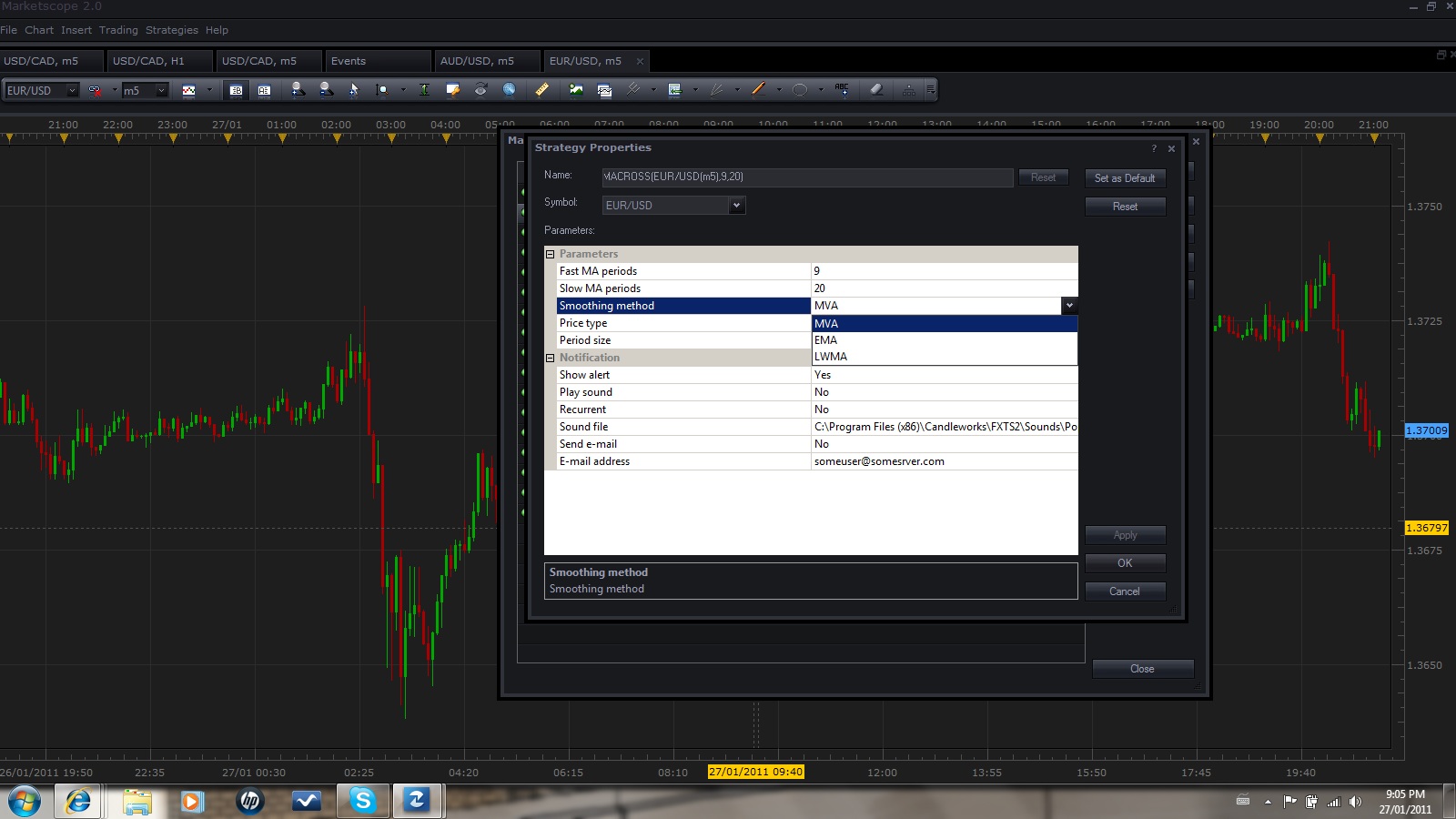Select the cursor pointer tool
Viewport: 1456px width, 819px height.
click(354, 90)
